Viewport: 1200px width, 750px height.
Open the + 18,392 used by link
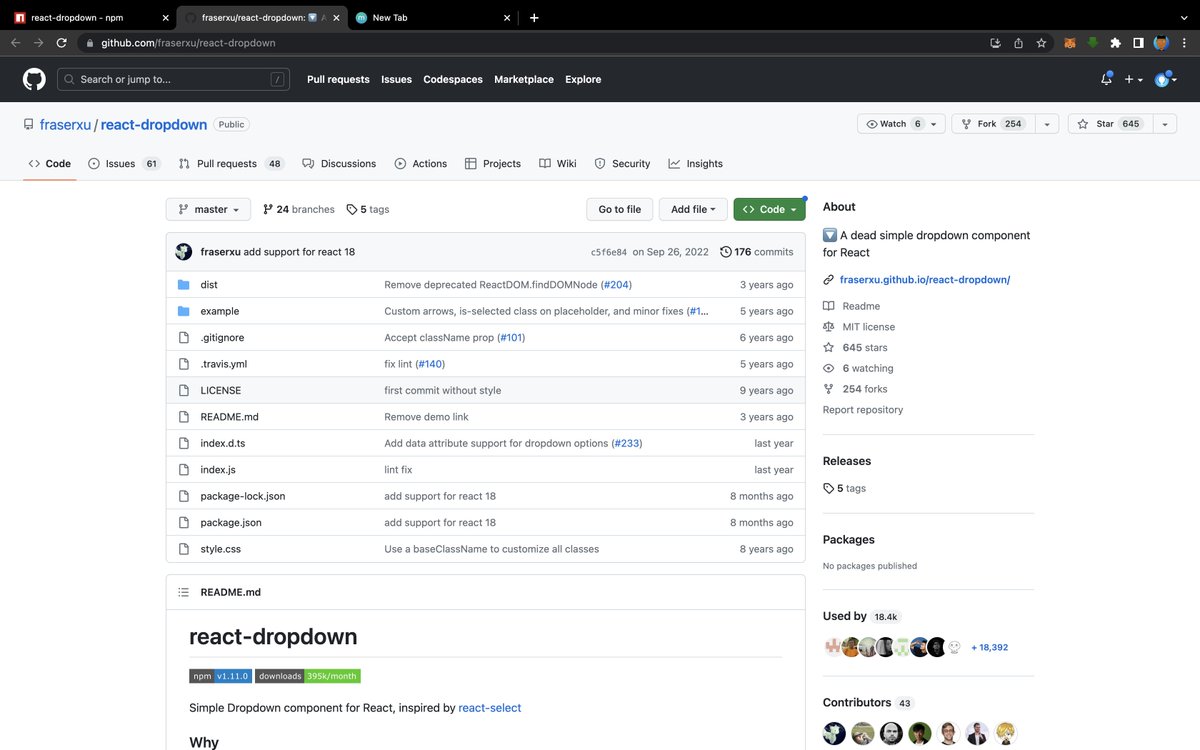tap(989, 647)
